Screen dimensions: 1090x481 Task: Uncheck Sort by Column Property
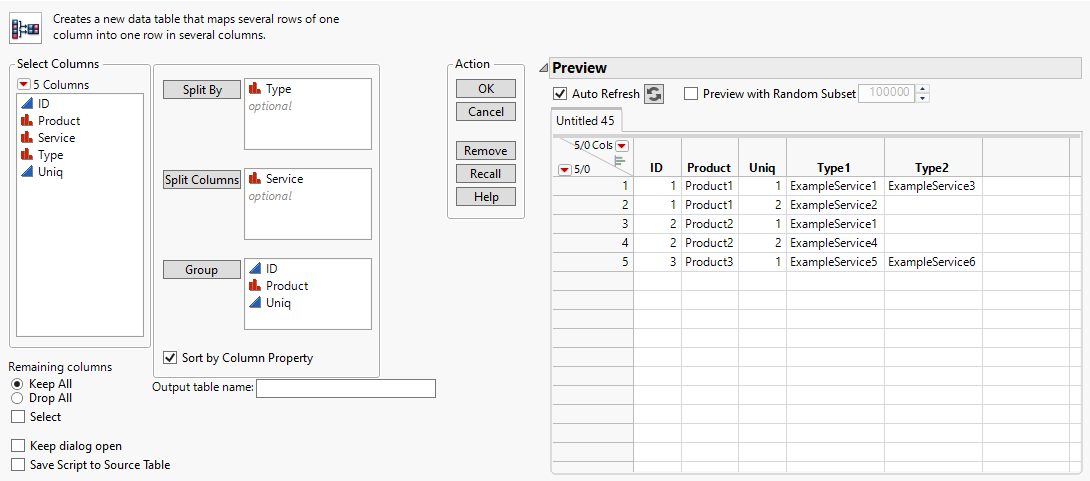click(170, 357)
